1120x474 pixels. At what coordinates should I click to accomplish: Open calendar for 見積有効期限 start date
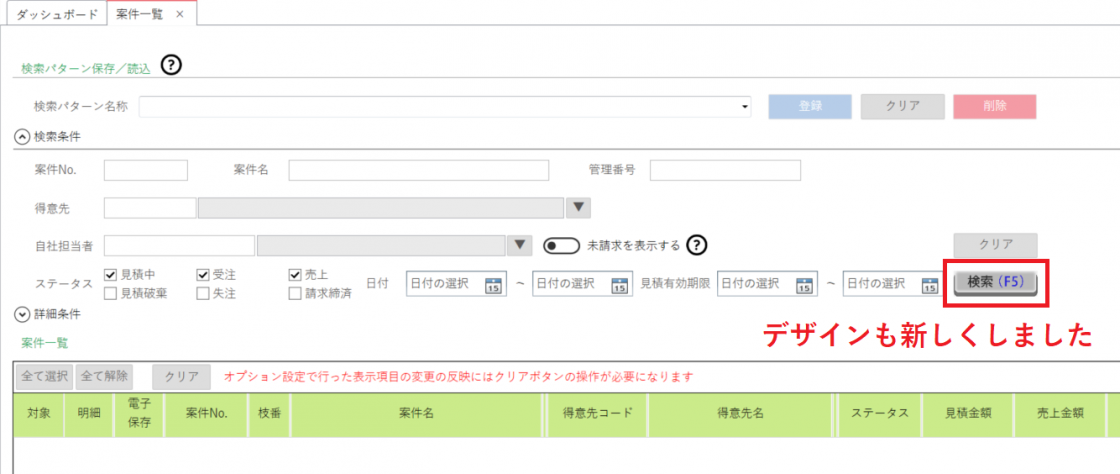[803, 285]
